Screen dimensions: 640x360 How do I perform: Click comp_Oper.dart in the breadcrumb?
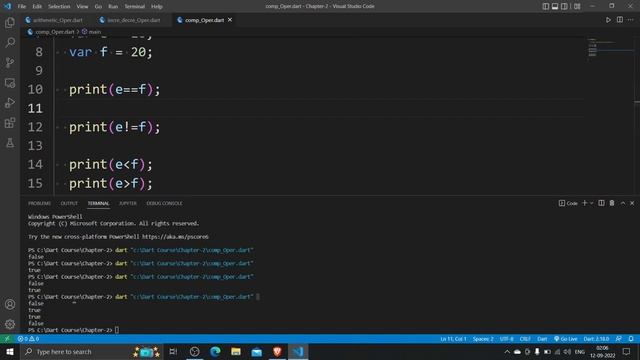click(x=54, y=31)
